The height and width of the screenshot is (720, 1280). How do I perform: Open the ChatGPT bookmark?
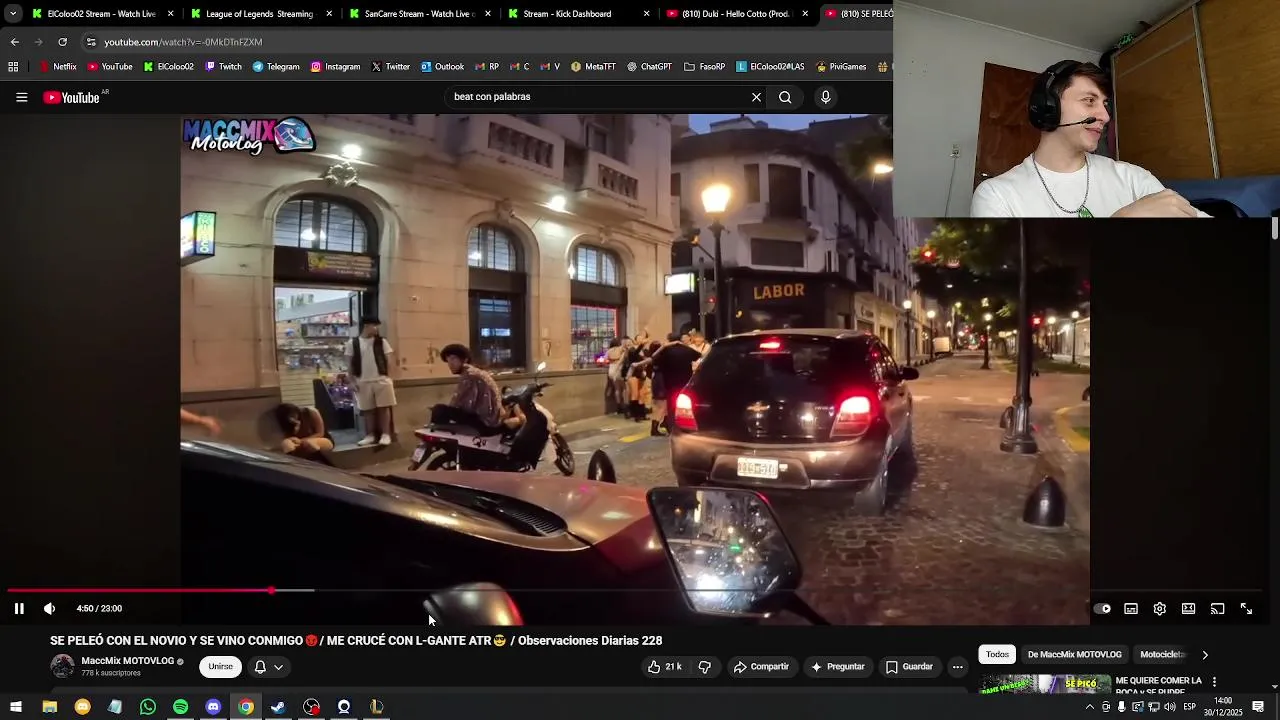tap(649, 67)
